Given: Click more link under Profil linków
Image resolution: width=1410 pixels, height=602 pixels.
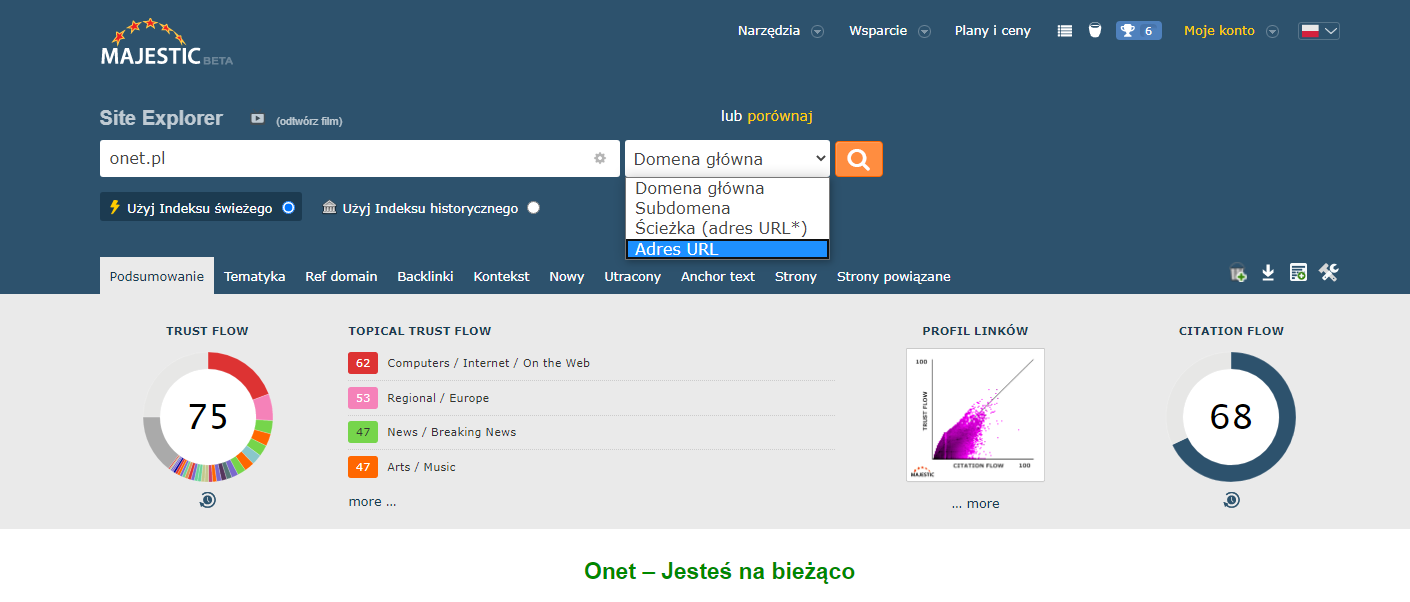Looking at the screenshot, I should pos(975,504).
